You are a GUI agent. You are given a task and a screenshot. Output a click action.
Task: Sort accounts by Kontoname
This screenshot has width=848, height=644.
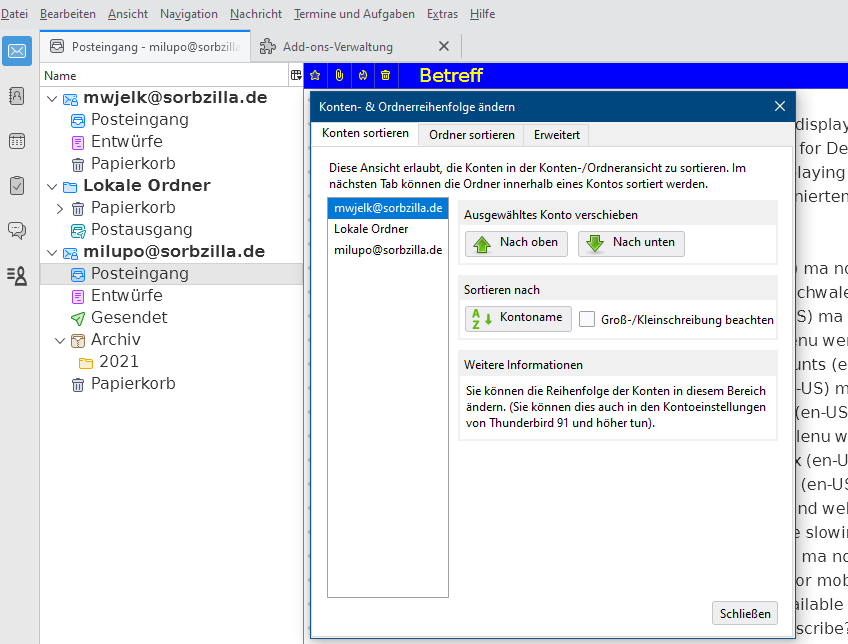(518, 319)
